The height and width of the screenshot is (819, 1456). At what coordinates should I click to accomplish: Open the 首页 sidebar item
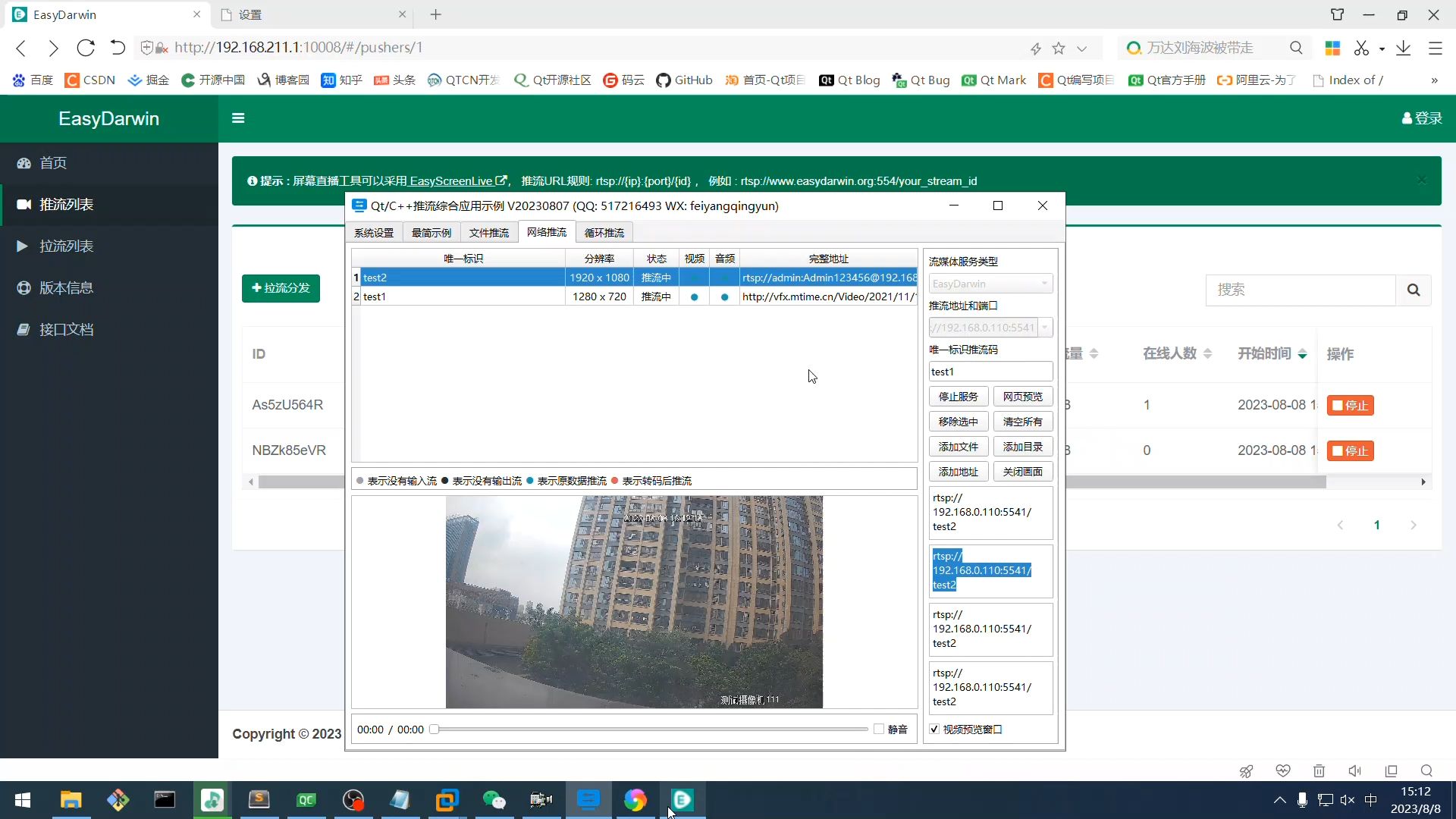(109, 163)
